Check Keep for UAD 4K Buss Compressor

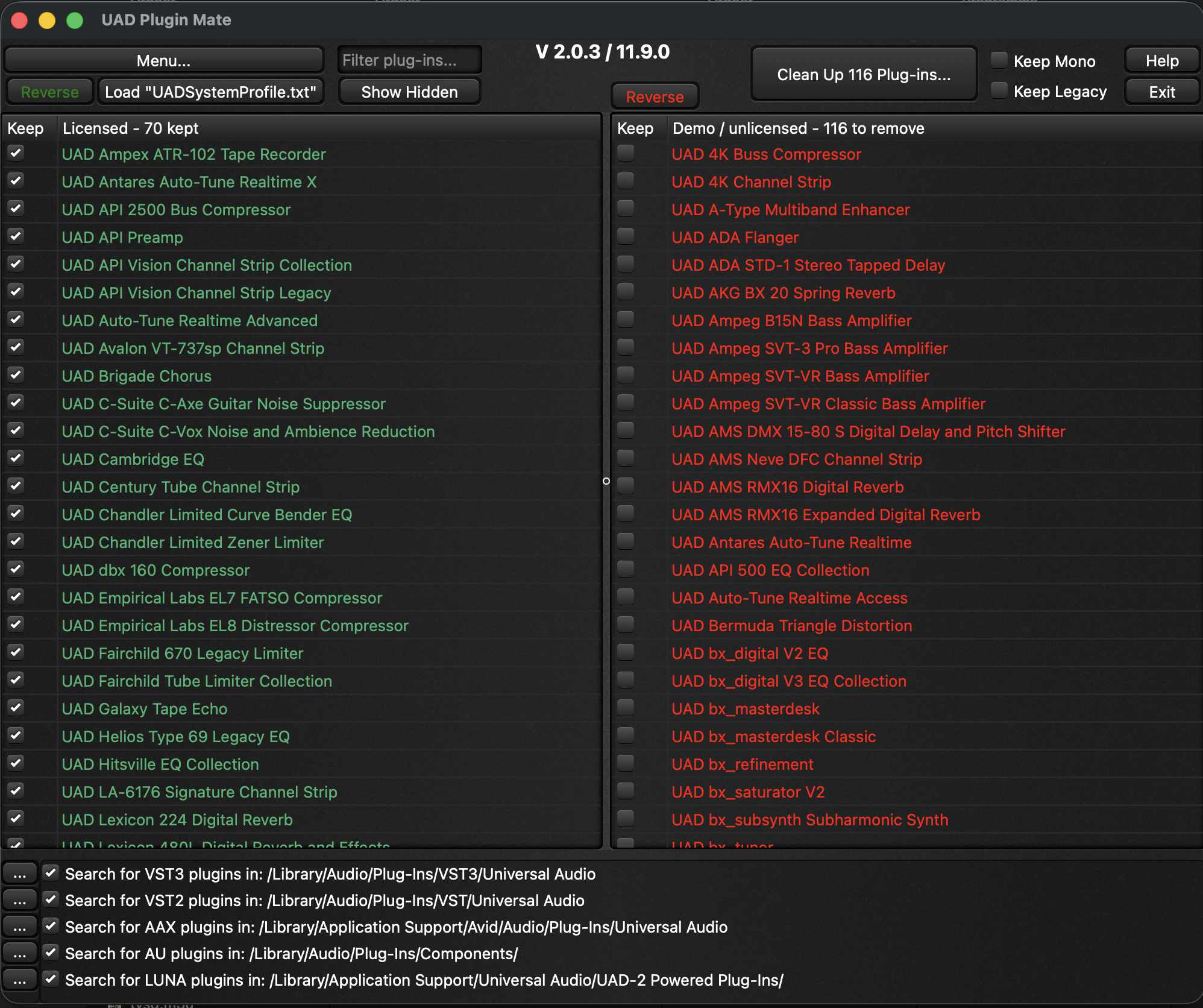tap(626, 153)
